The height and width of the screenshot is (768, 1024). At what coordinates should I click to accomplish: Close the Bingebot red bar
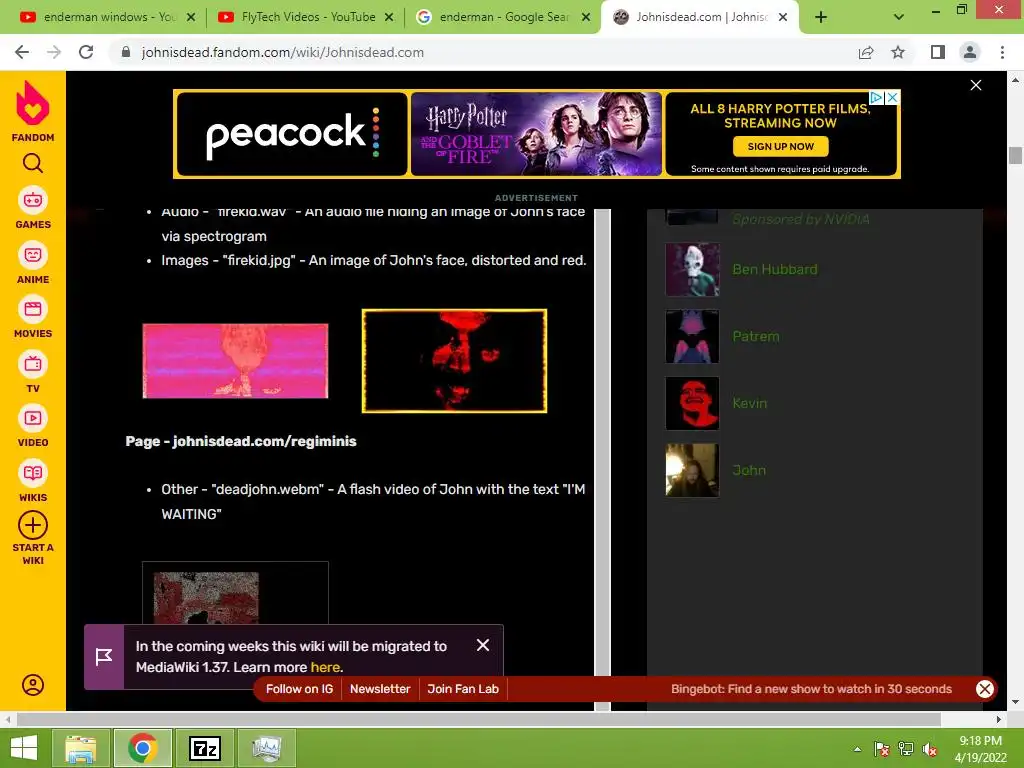[985, 689]
